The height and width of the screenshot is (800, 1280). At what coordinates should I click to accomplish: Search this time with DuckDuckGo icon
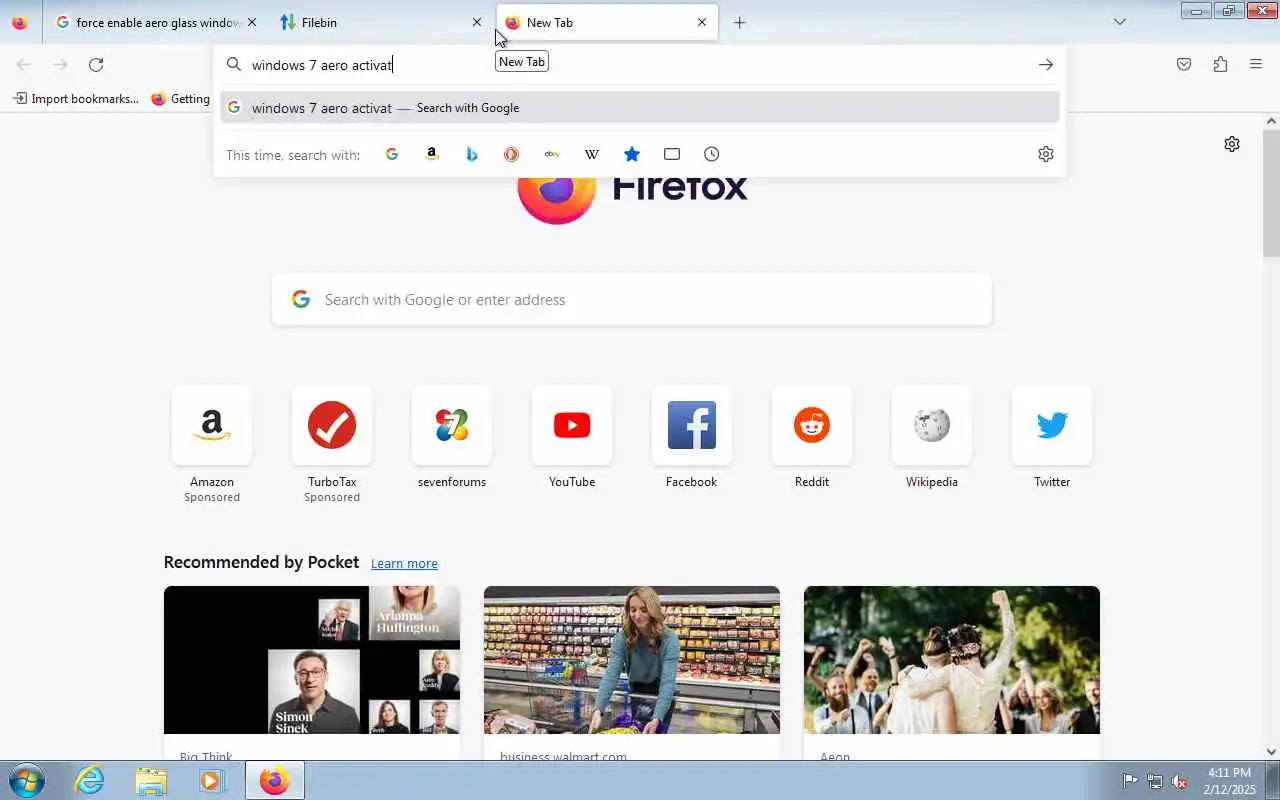(512, 154)
